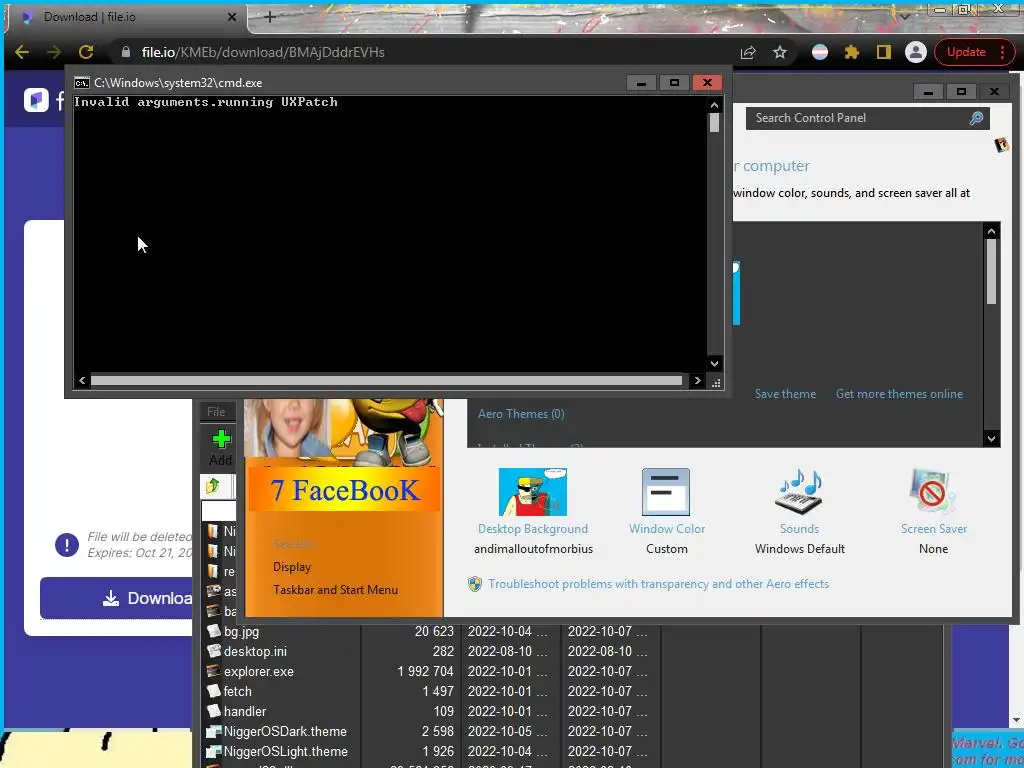The image size is (1024, 768).
Task: Open the Chrome side panel icon
Action: (884, 52)
